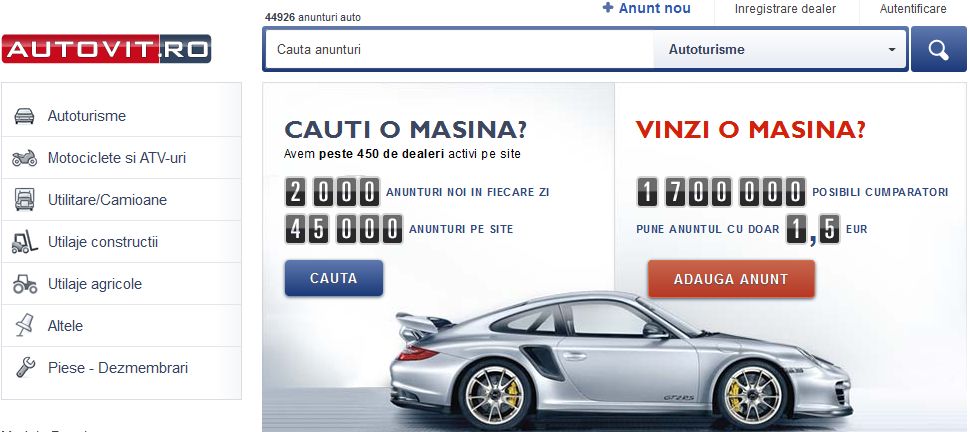This screenshot has width=970, height=432.
Task: Click the motorcycle icon in sidebar
Action: click(24, 158)
